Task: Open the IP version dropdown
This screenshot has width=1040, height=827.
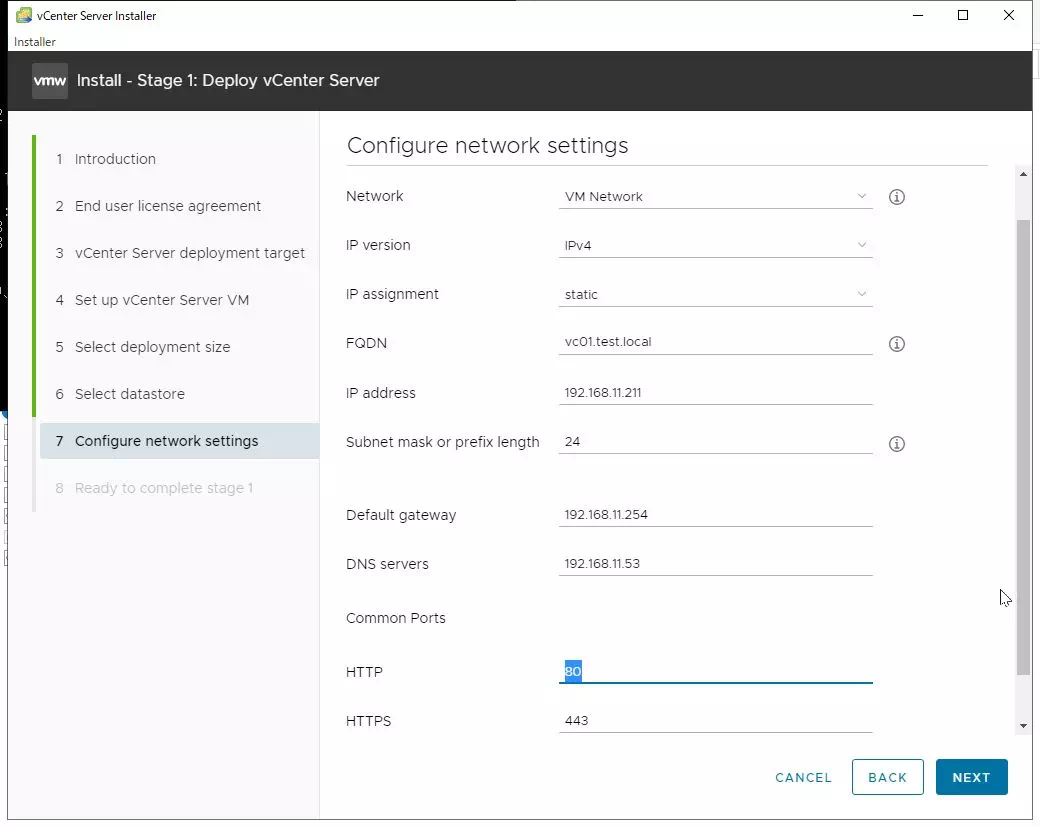Action: (x=715, y=245)
